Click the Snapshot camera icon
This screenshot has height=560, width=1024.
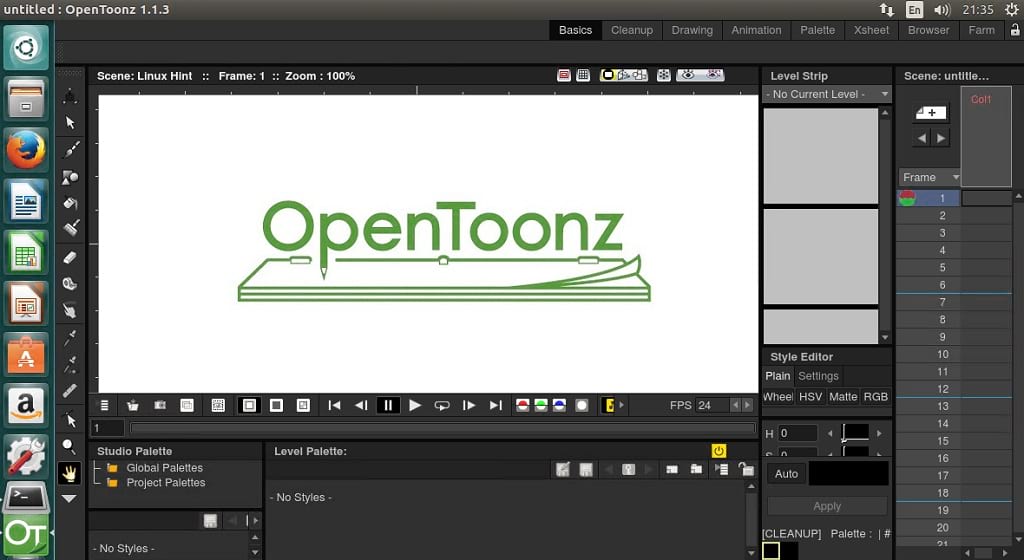click(159, 405)
